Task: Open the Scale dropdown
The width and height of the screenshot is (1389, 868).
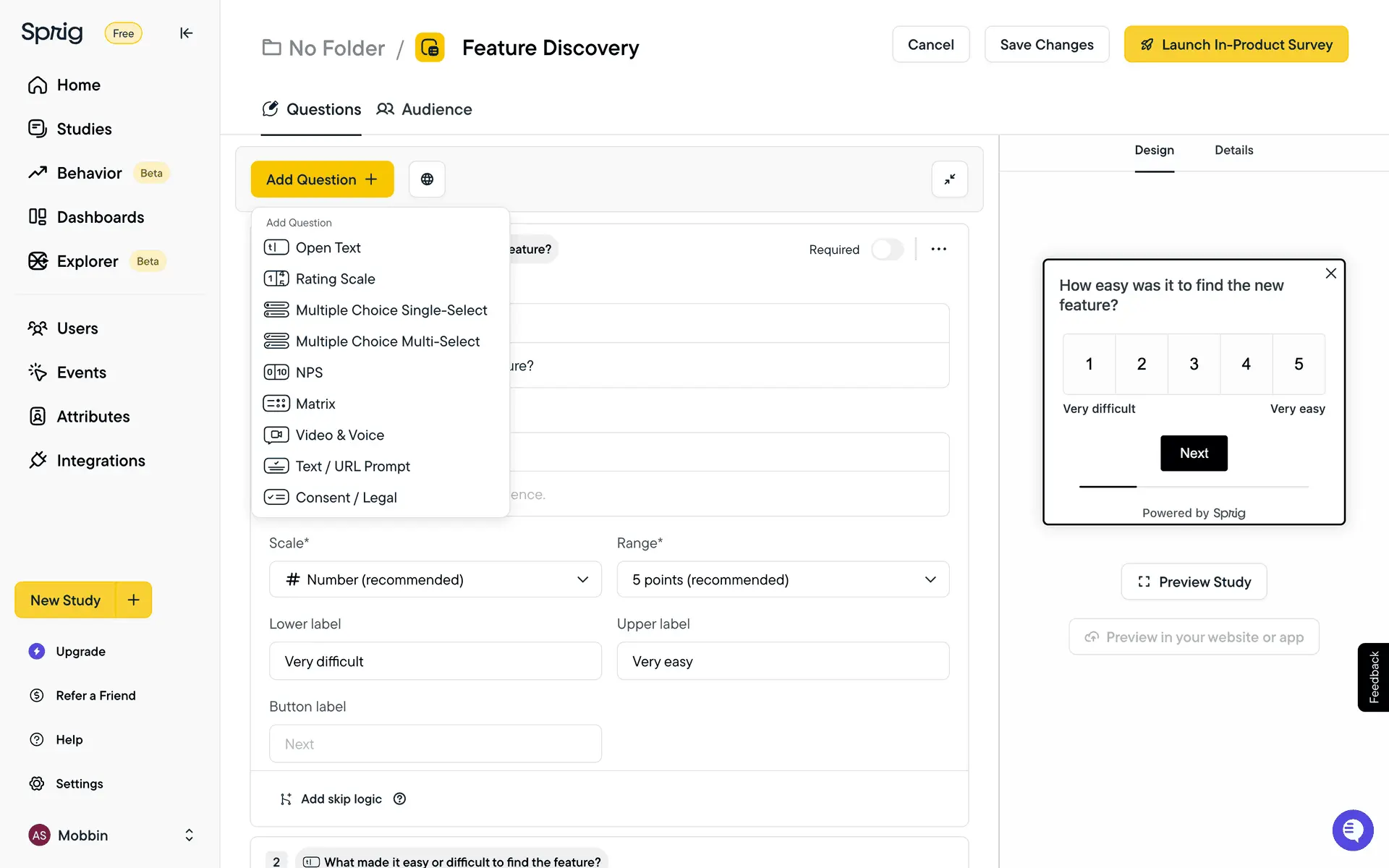Action: (435, 579)
